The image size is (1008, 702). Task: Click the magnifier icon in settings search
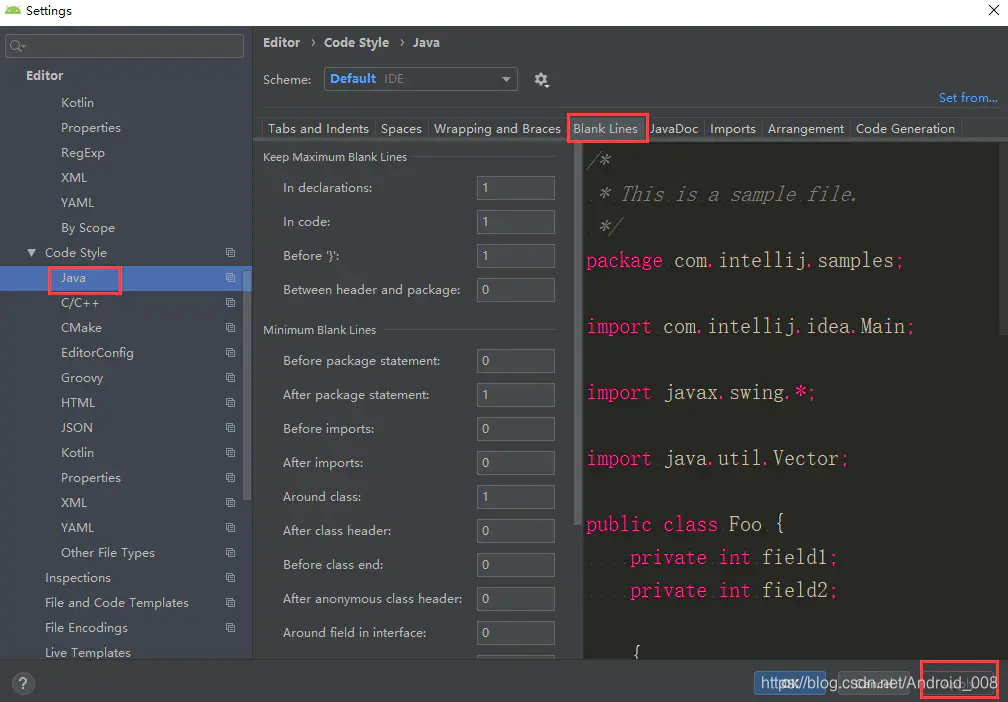(17, 46)
